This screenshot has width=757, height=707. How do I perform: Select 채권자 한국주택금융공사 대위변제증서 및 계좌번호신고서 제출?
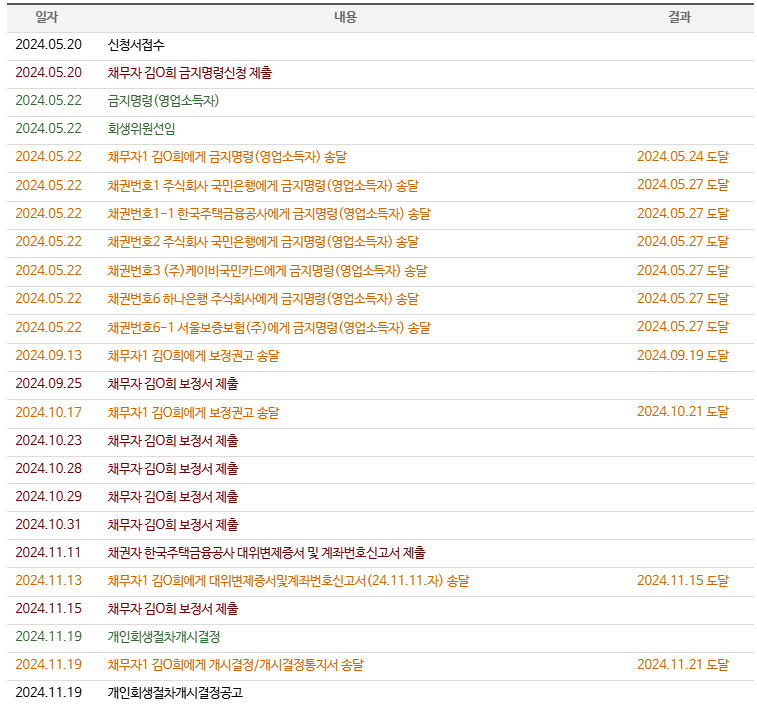[266, 553]
